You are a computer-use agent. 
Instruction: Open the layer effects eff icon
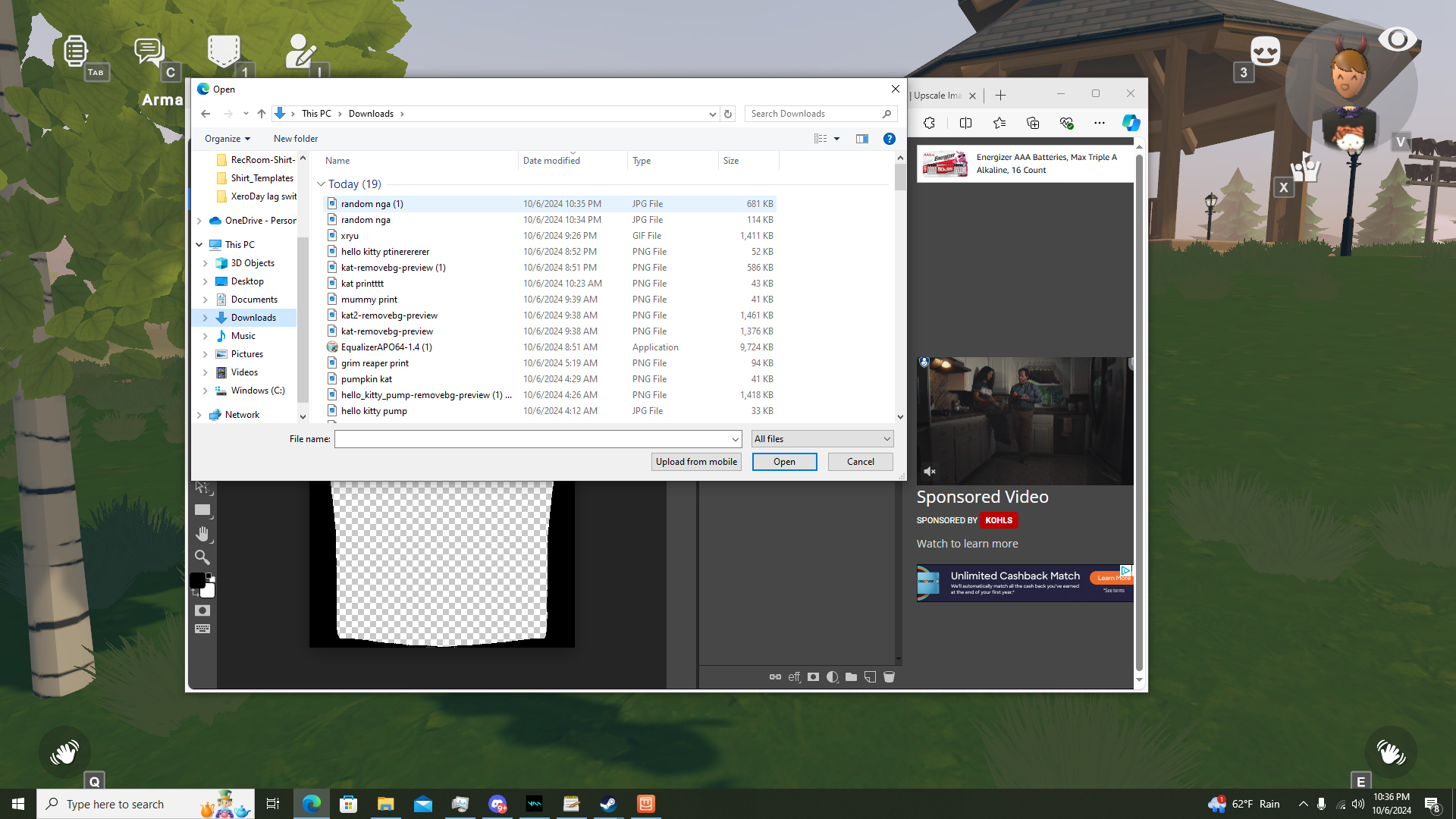794,677
